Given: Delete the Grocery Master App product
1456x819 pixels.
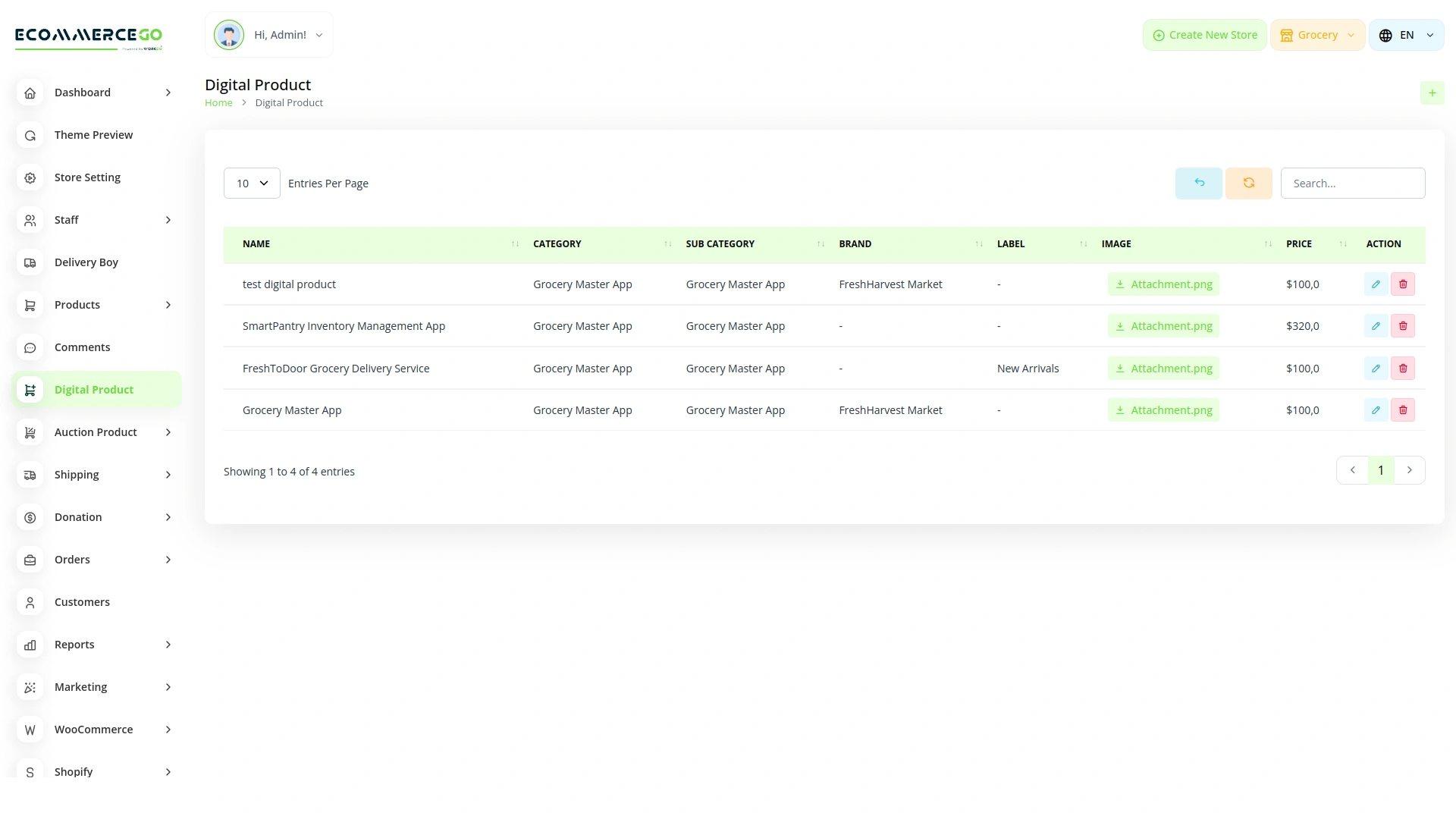Looking at the screenshot, I should [x=1403, y=409].
